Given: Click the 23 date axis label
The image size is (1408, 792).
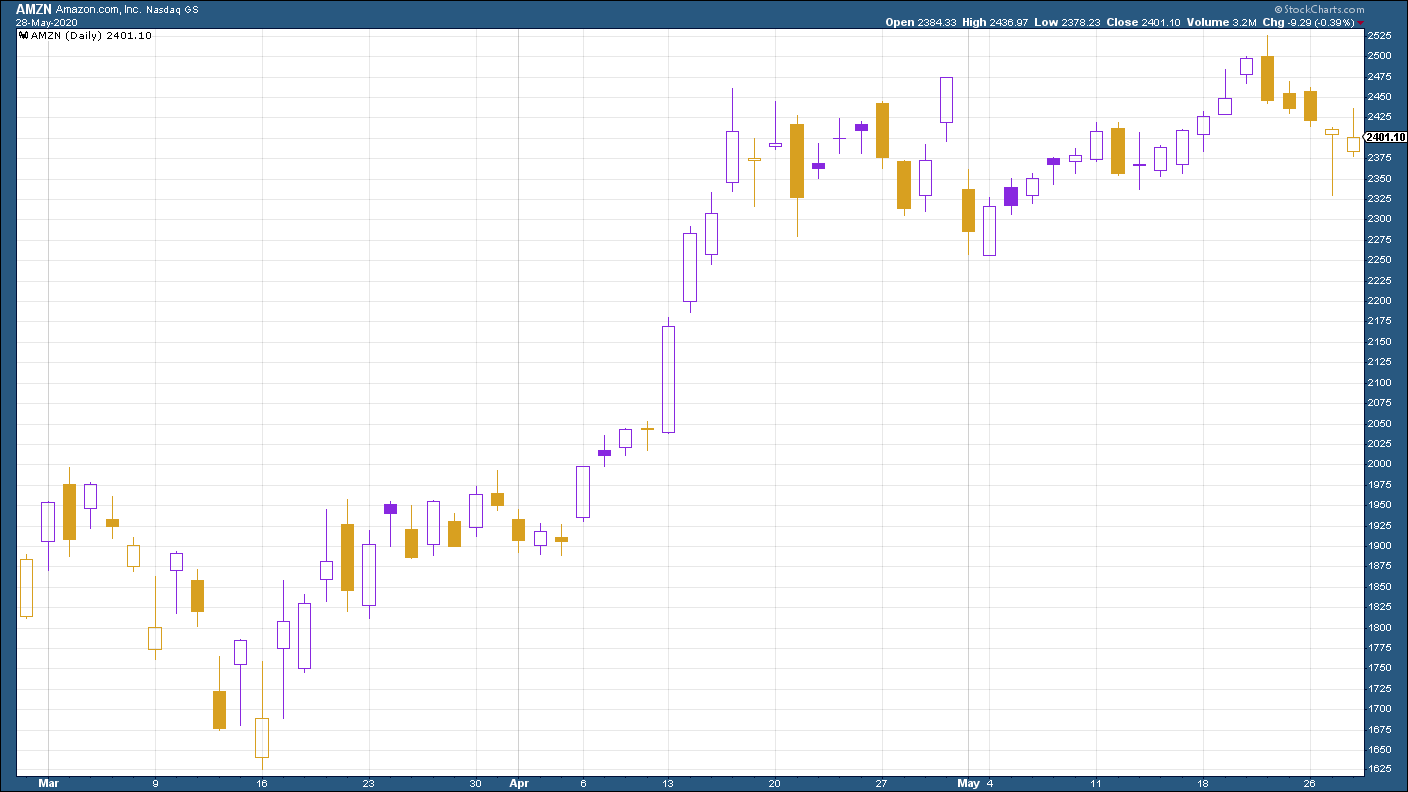Looking at the screenshot, I should tap(369, 784).
